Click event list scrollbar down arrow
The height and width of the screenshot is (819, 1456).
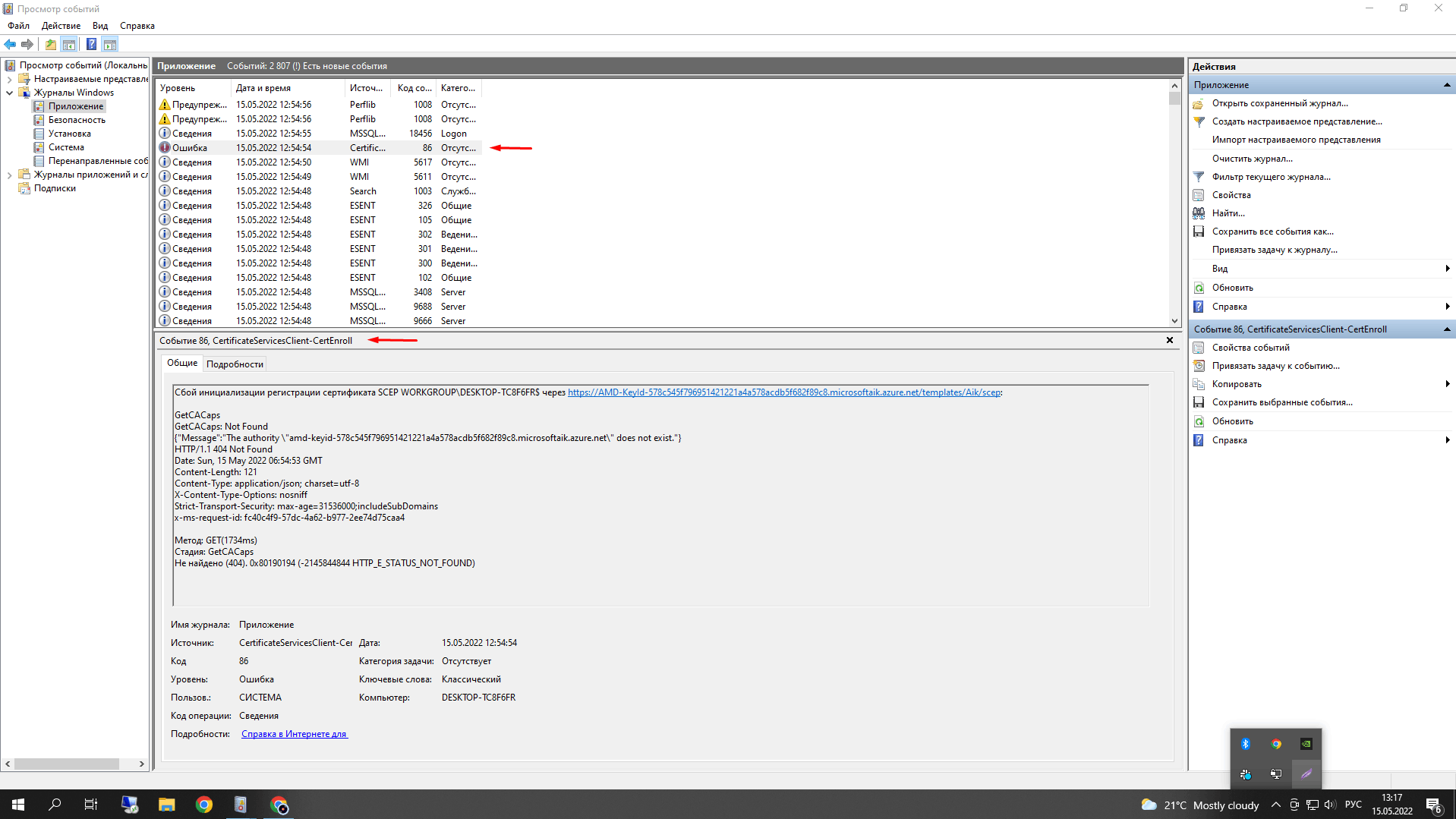coord(1174,321)
